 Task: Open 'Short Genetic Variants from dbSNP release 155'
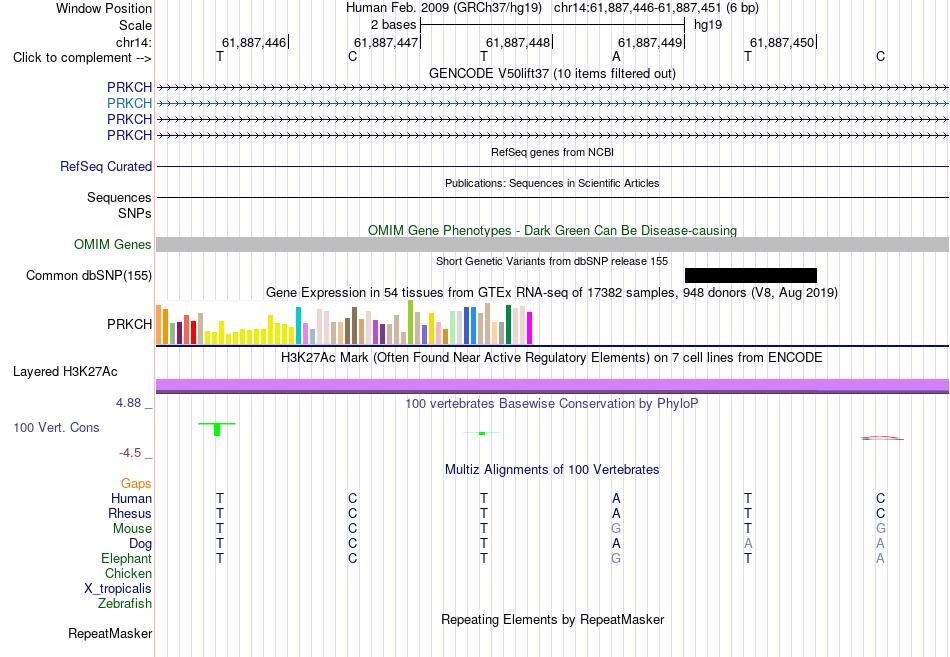pyautogui.click(x=552, y=261)
